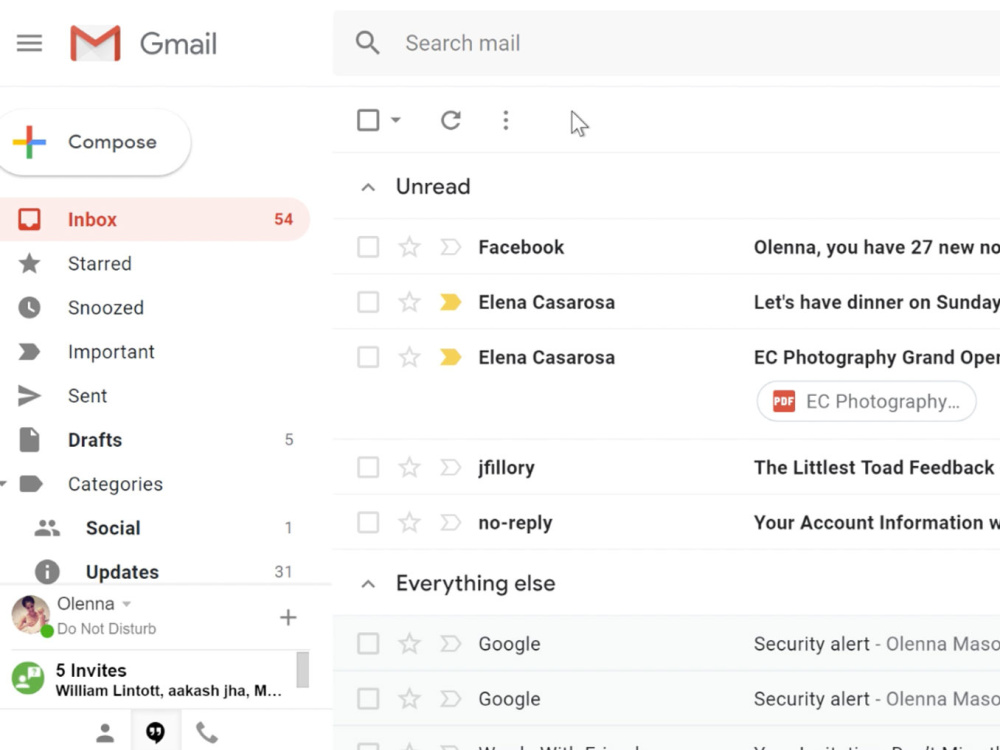Viewport: 1000px width, 750px height.
Task: Click Olenna's profile avatar
Action: pos(31,615)
